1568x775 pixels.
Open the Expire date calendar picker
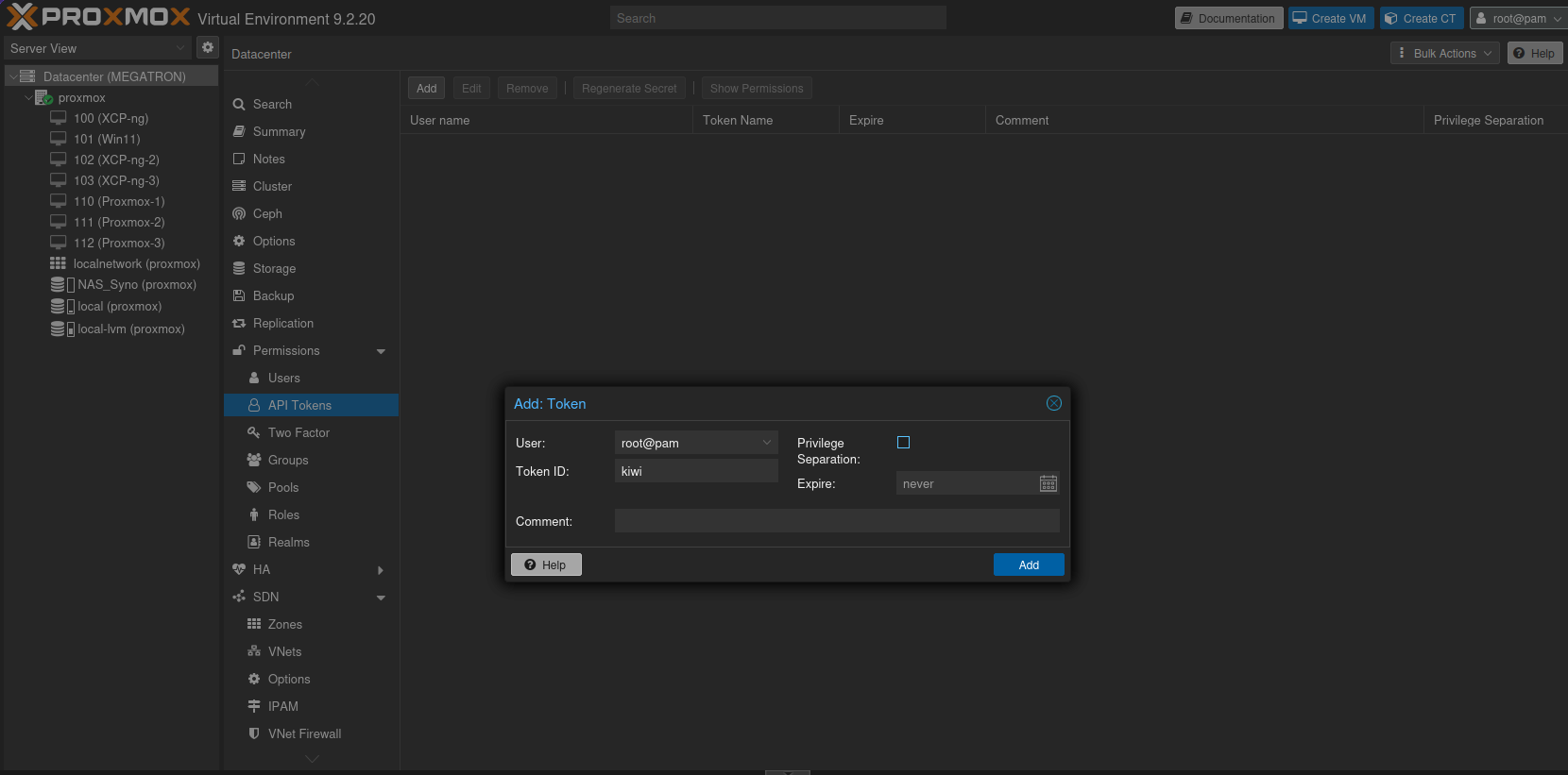click(x=1048, y=484)
